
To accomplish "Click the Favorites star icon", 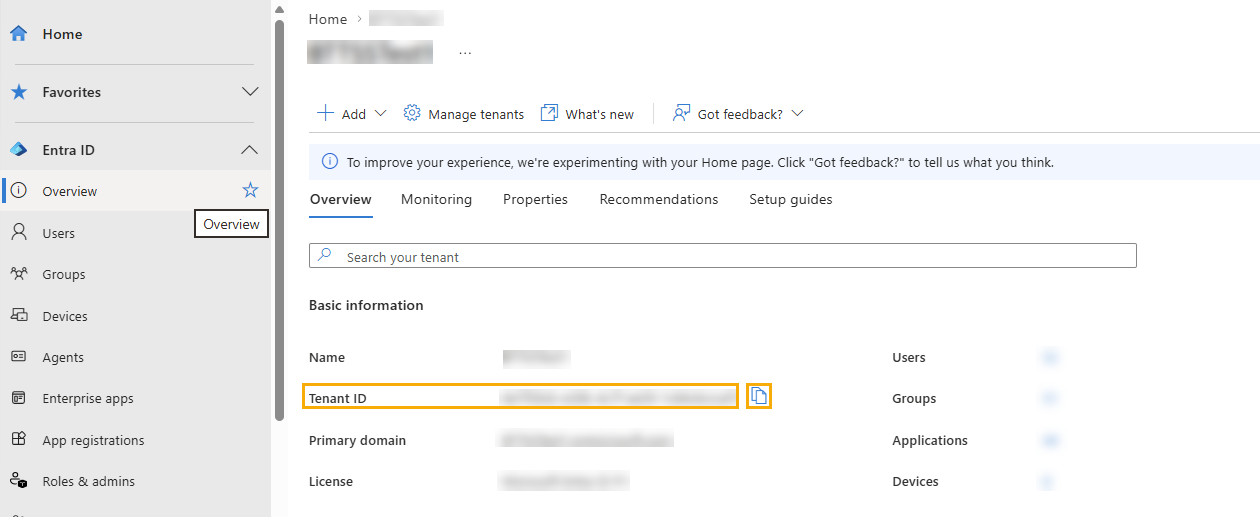I will click(x=18, y=92).
